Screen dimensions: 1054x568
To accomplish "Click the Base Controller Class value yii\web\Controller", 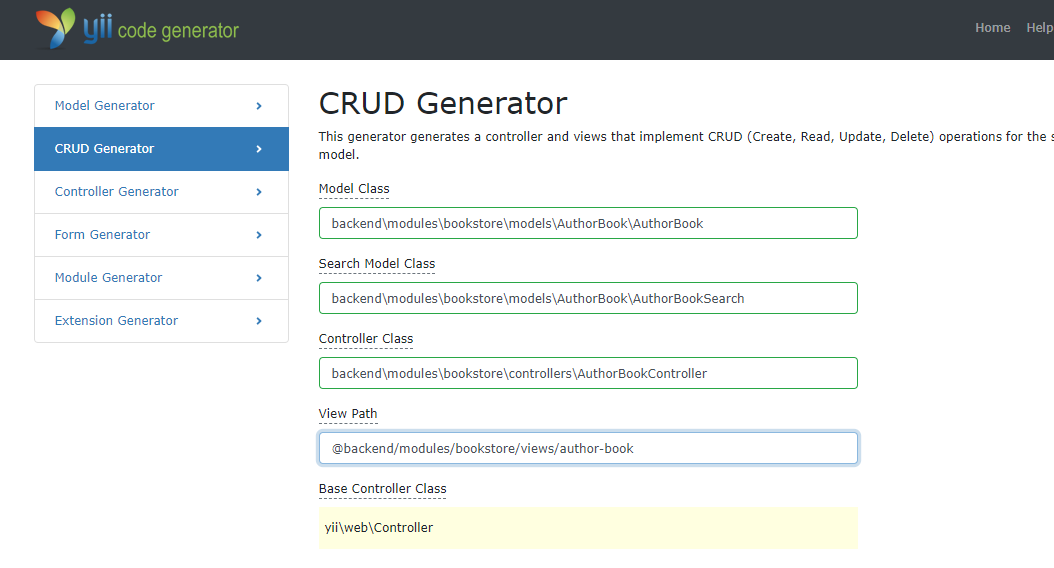I will (378, 528).
